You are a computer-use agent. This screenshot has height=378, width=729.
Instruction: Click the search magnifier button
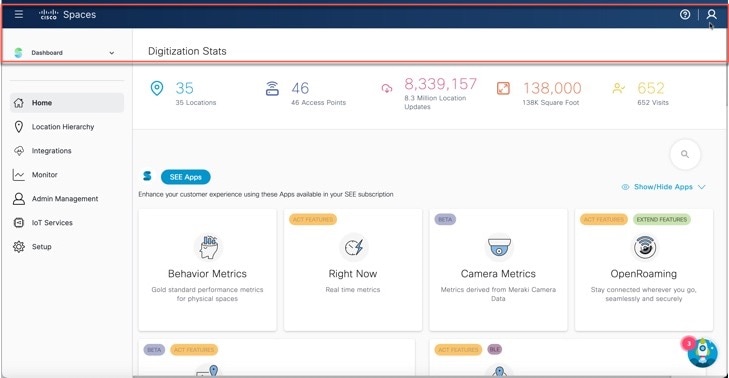[x=685, y=154]
